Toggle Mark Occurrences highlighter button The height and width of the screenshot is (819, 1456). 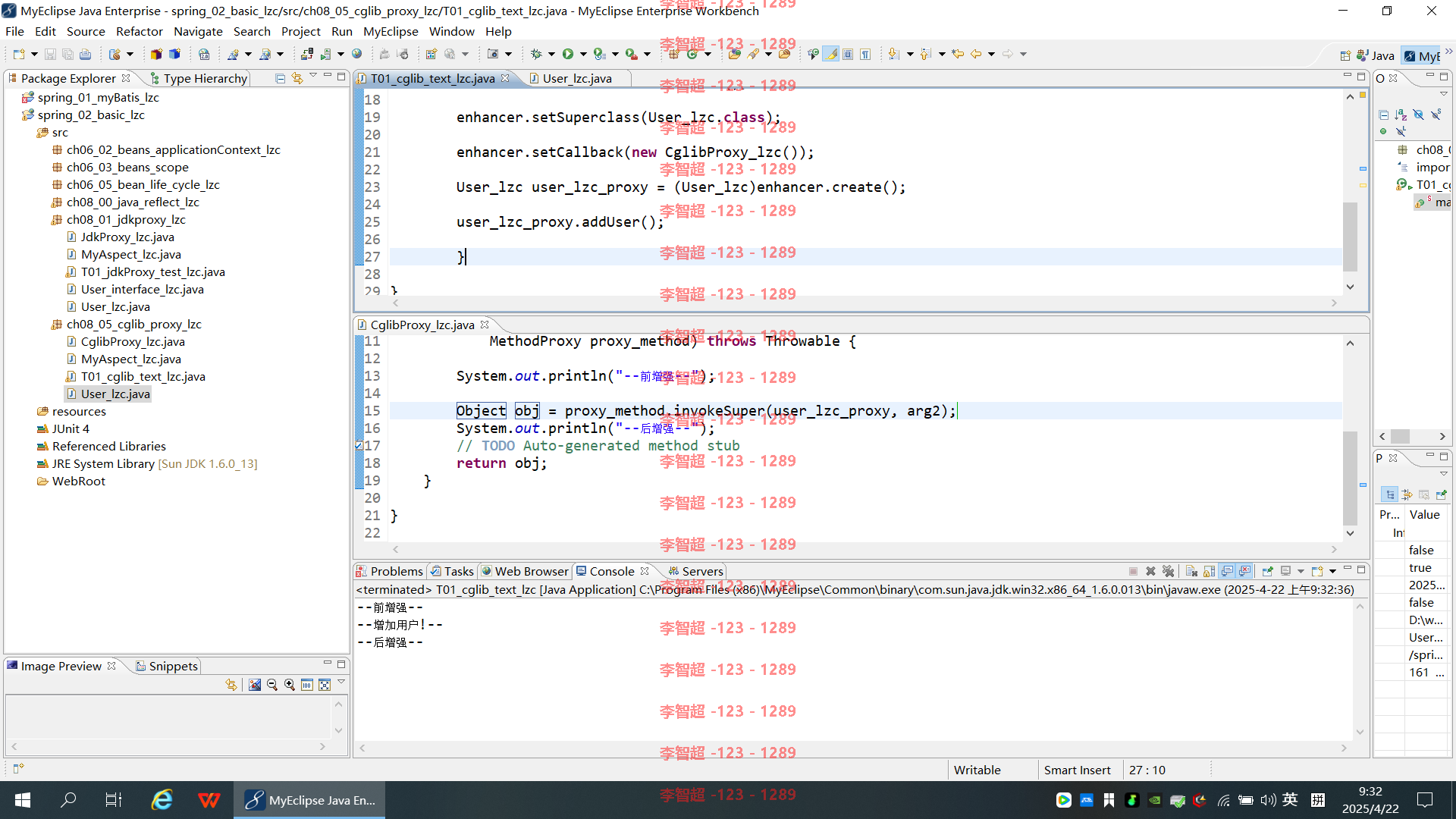pyautogui.click(x=831, y=54)
